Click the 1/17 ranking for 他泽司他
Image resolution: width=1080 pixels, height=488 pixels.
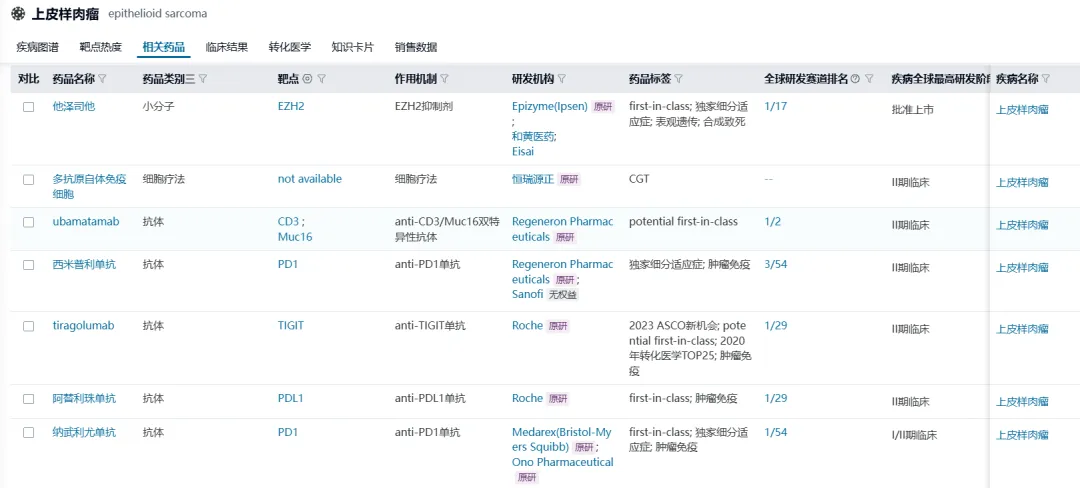coord(775,106)
